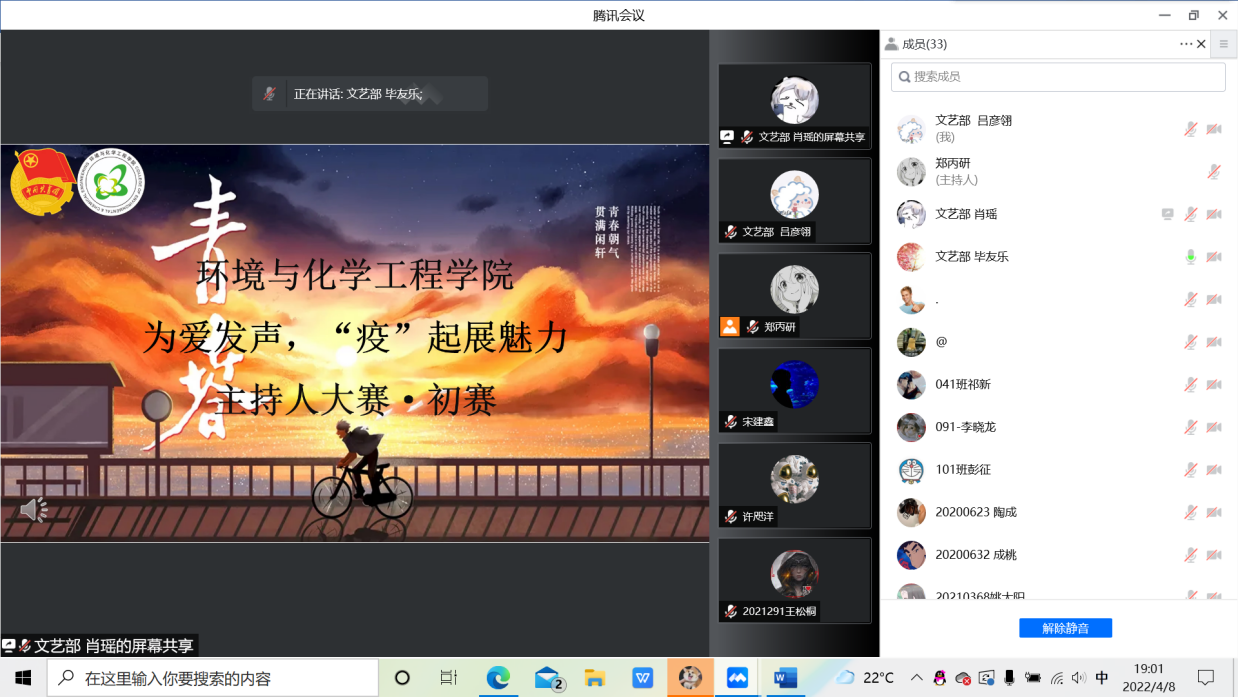The width and height of the screenshot is (1238, 697).
Task: Click the 成员(33) panel title
Action: coord(924,44)
